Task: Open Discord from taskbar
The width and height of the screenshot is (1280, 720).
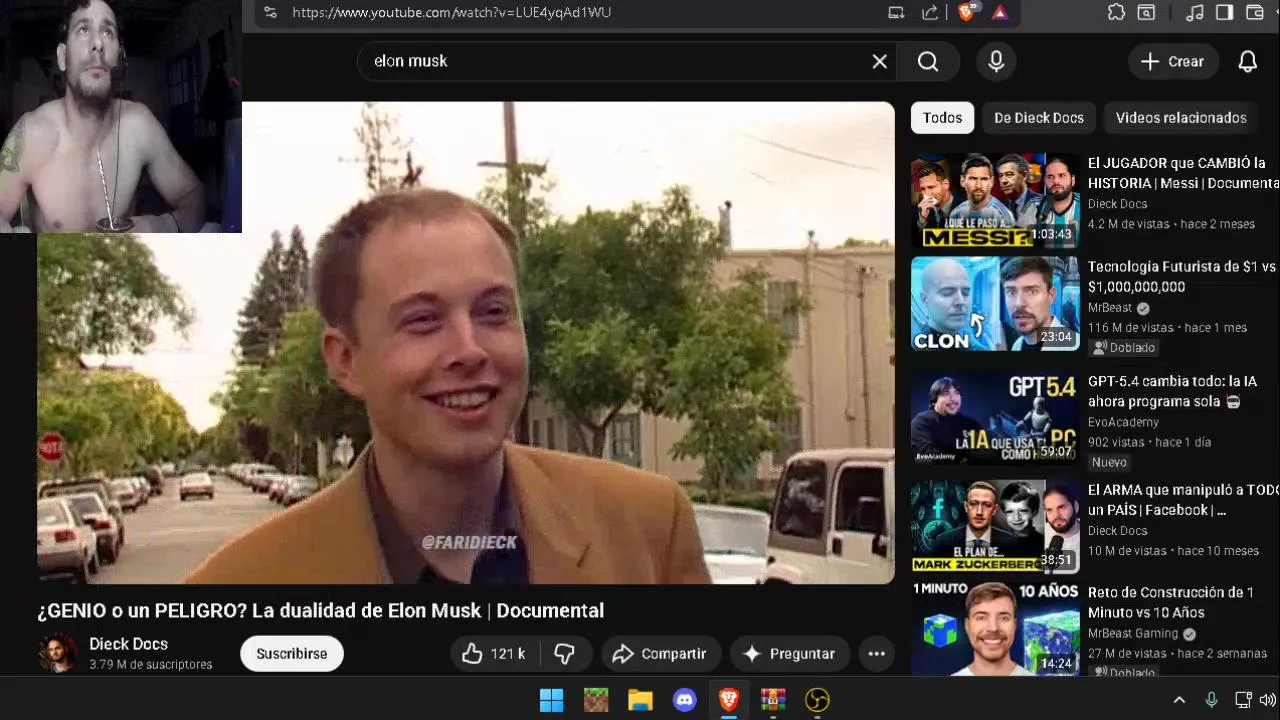Action: point(685,700)
